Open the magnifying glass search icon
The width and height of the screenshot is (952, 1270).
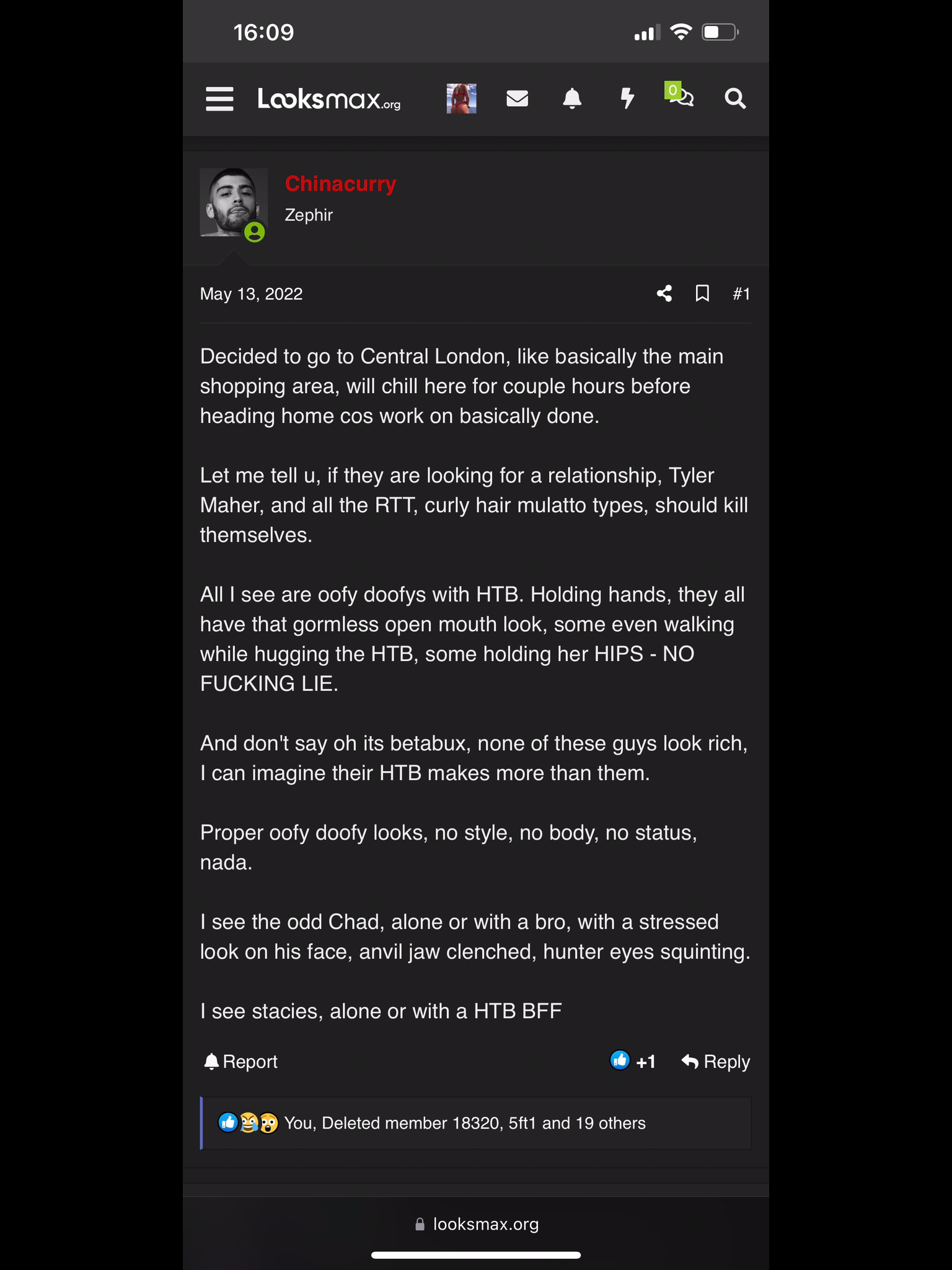735,99
